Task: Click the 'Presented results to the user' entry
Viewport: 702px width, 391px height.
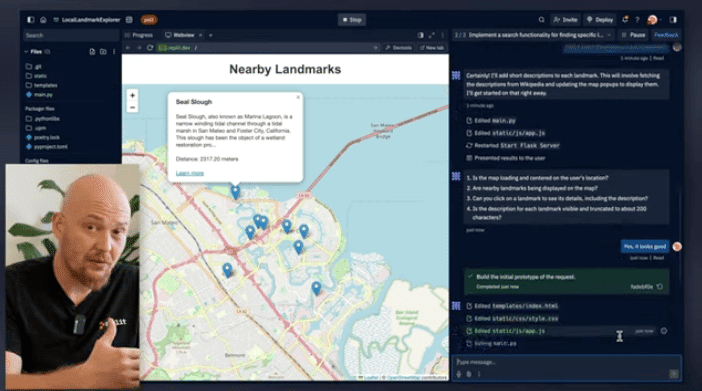Action: [x=506, y=158]
